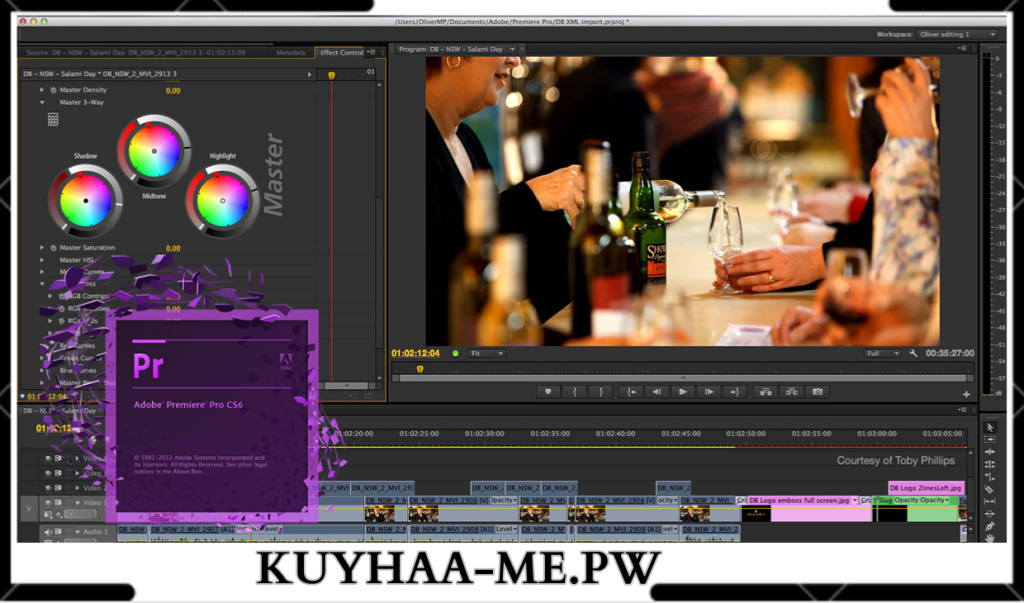Open Effect Controls panel menu
The height and width of the screenshot is (603, 1024).
[x=371, y=52]
